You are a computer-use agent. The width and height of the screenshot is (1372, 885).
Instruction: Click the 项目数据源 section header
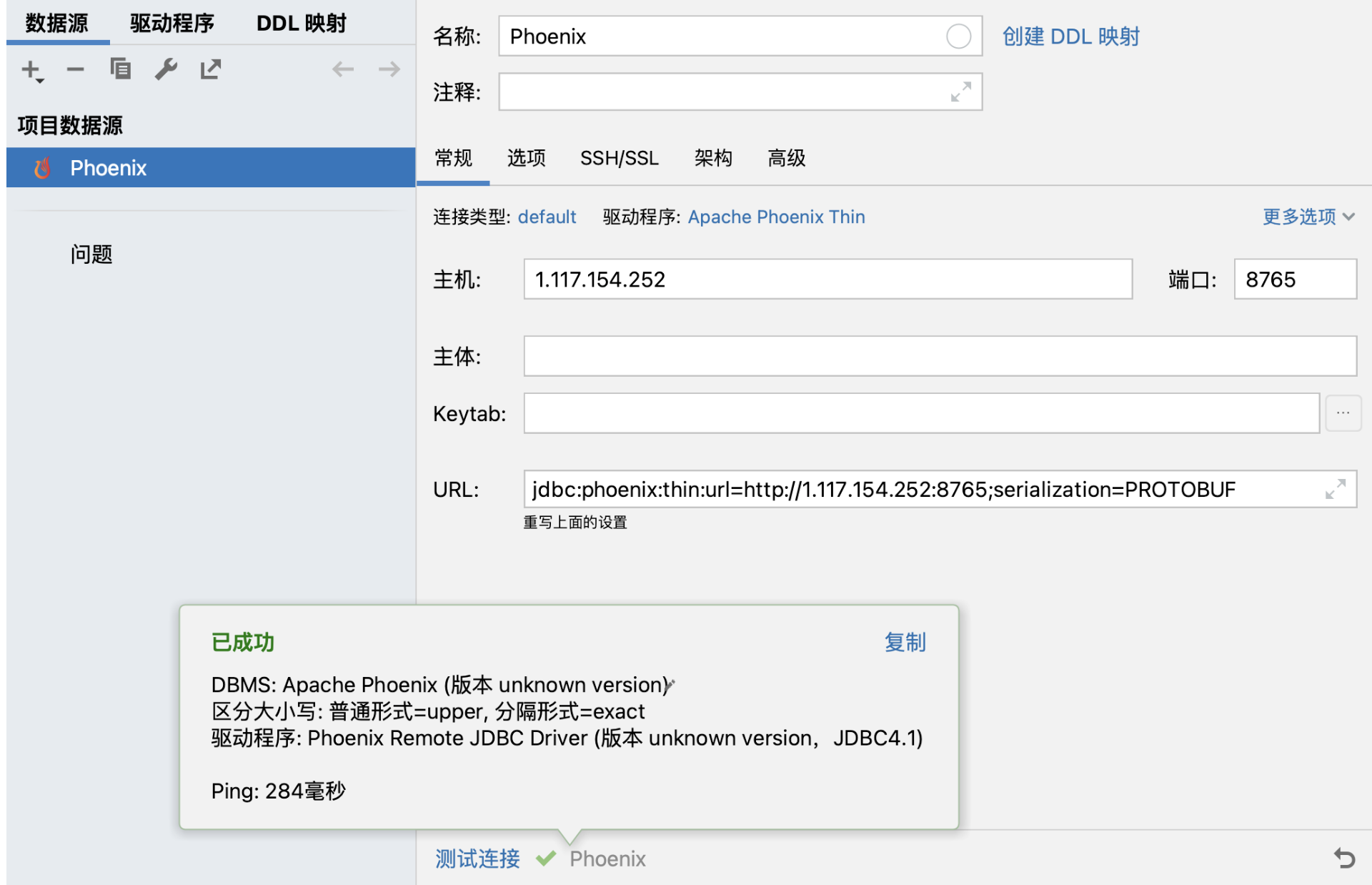(x=70, y=125)
